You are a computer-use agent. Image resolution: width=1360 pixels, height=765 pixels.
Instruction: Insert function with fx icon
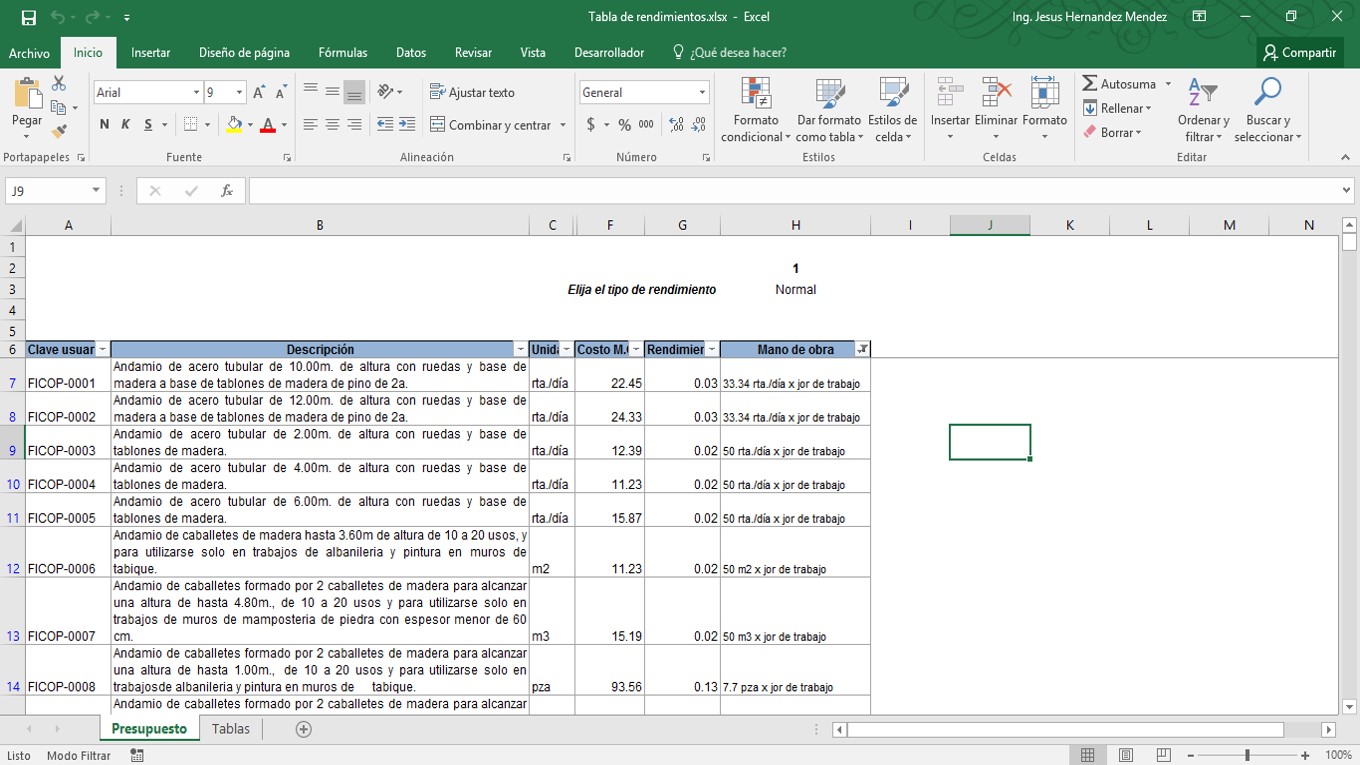[227, 191]
